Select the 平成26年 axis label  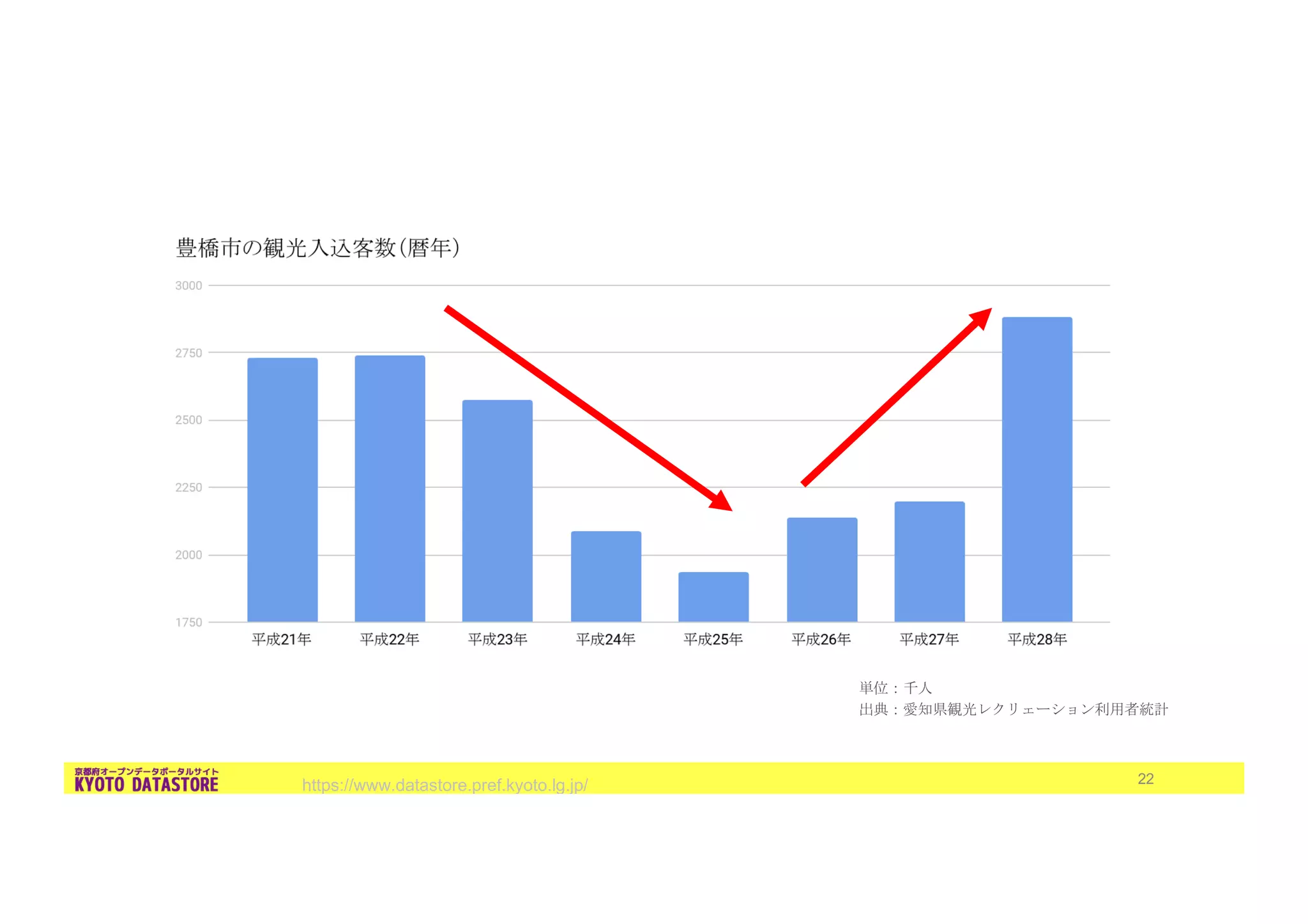click(x=821, y=639)
